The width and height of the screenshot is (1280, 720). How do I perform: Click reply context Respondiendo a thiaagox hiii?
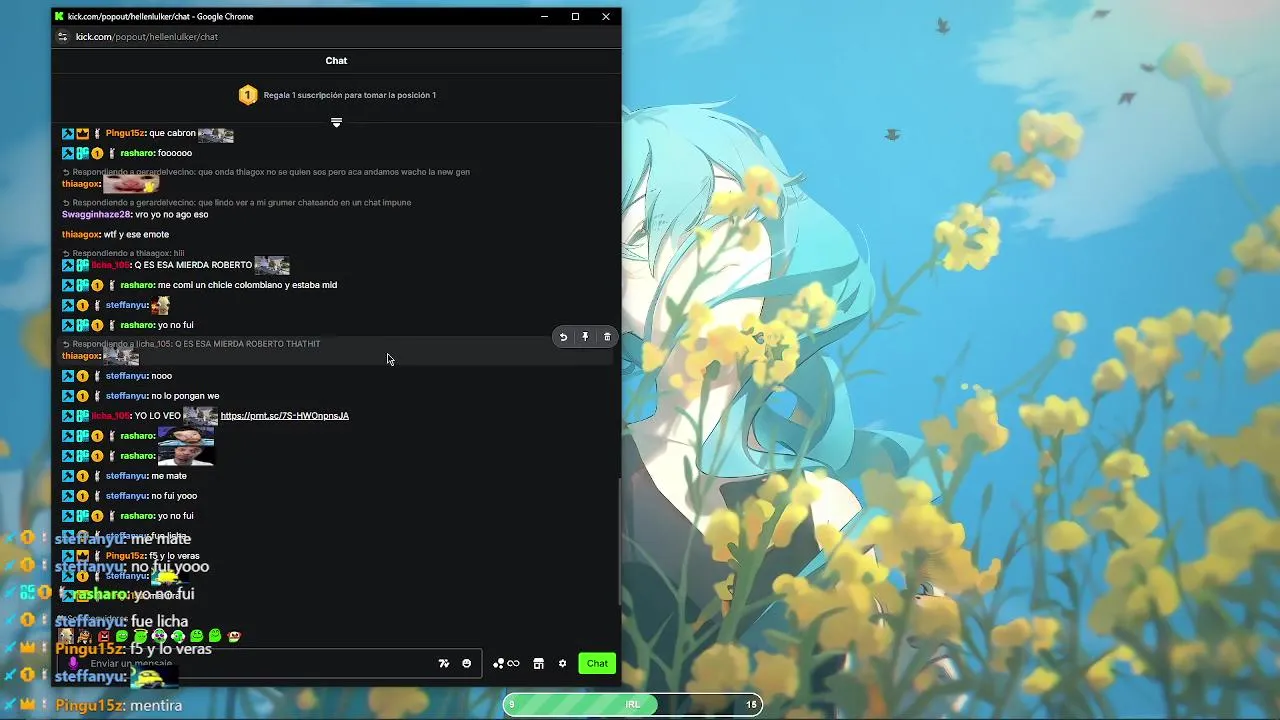click(123, 254)
